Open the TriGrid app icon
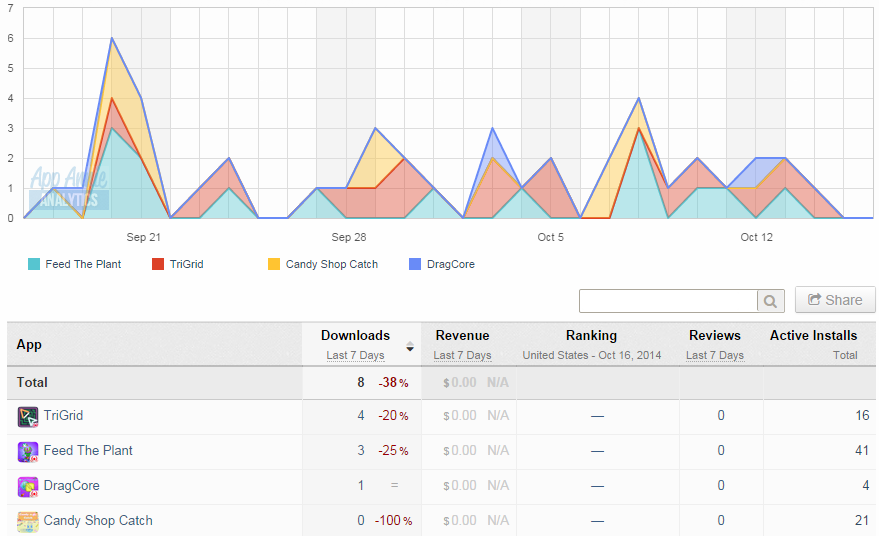Viewport: 879px width, 536px height. pyautogui.click(x=27, y=417)
